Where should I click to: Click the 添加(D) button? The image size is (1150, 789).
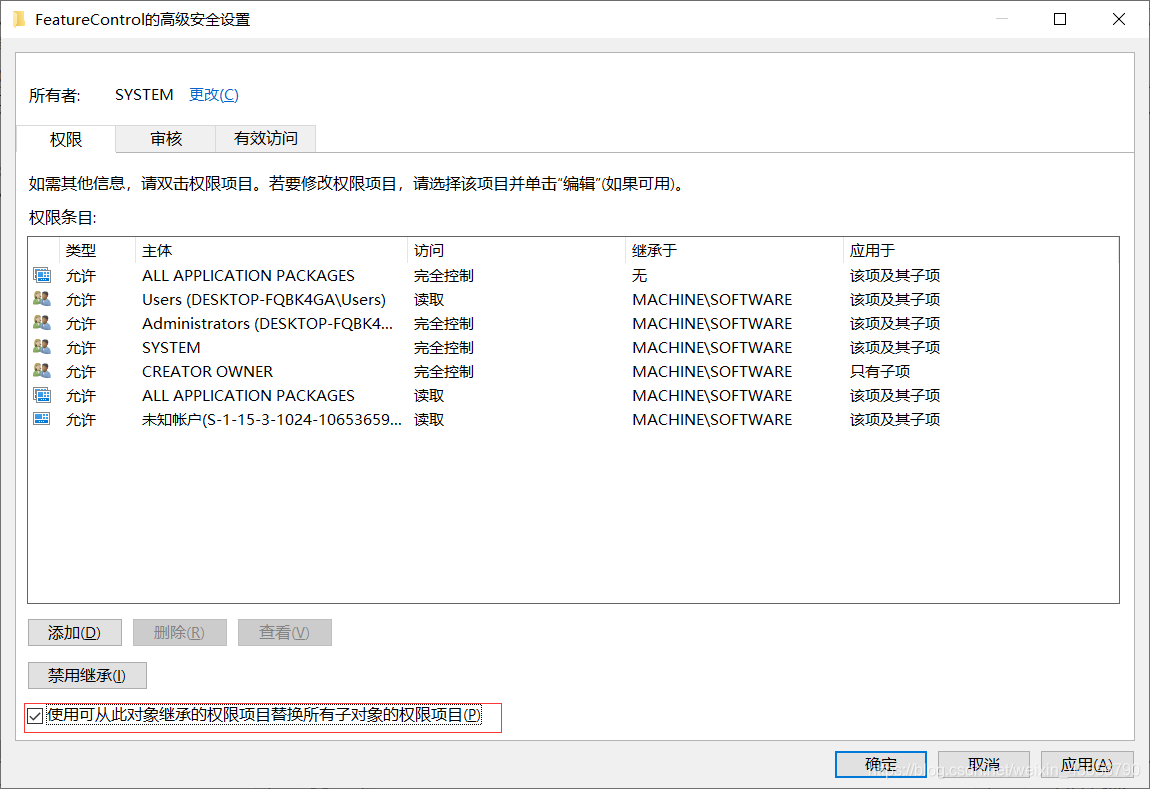tap(75, 632)
